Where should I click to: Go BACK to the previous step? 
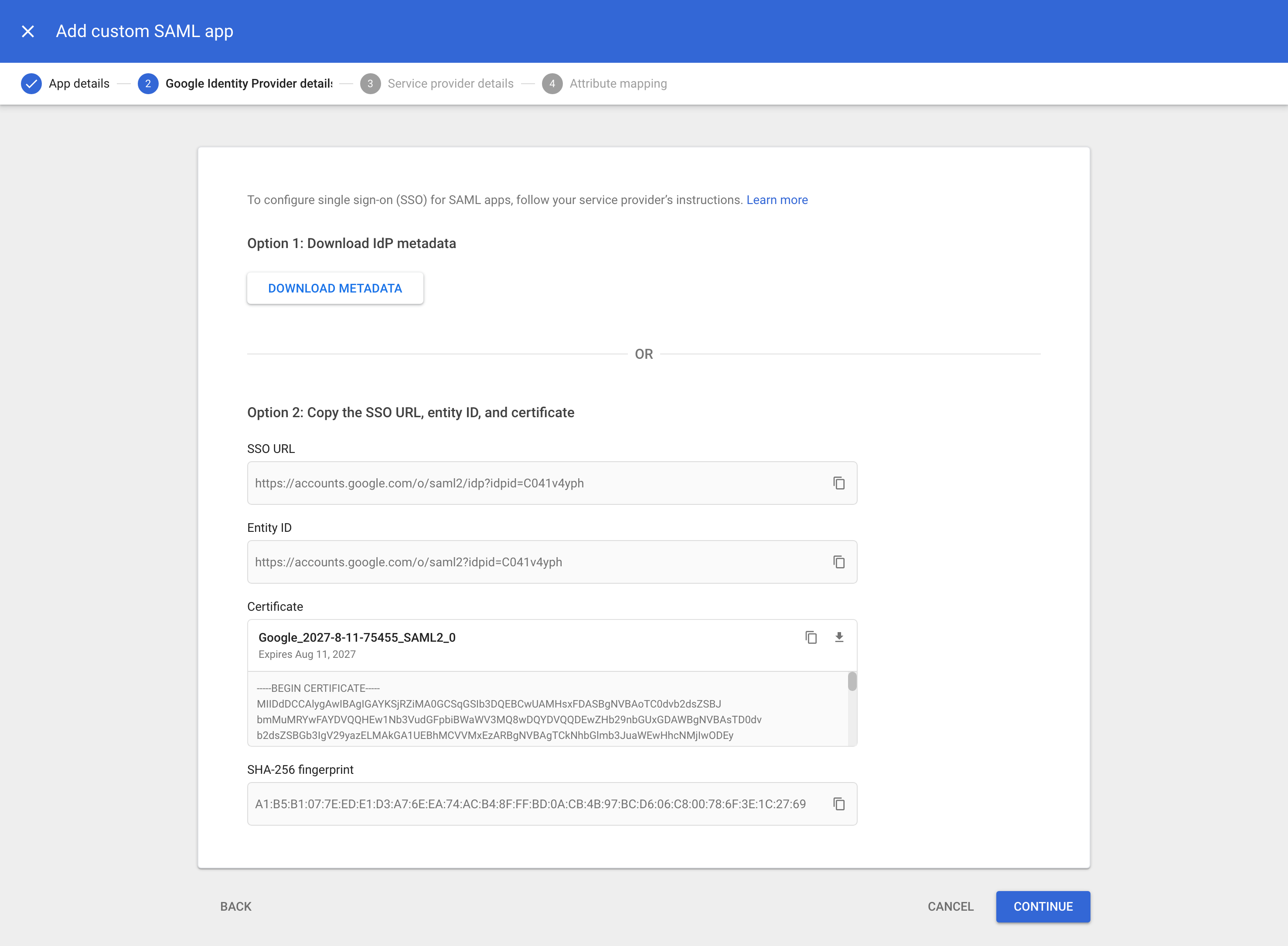(235, 906)
